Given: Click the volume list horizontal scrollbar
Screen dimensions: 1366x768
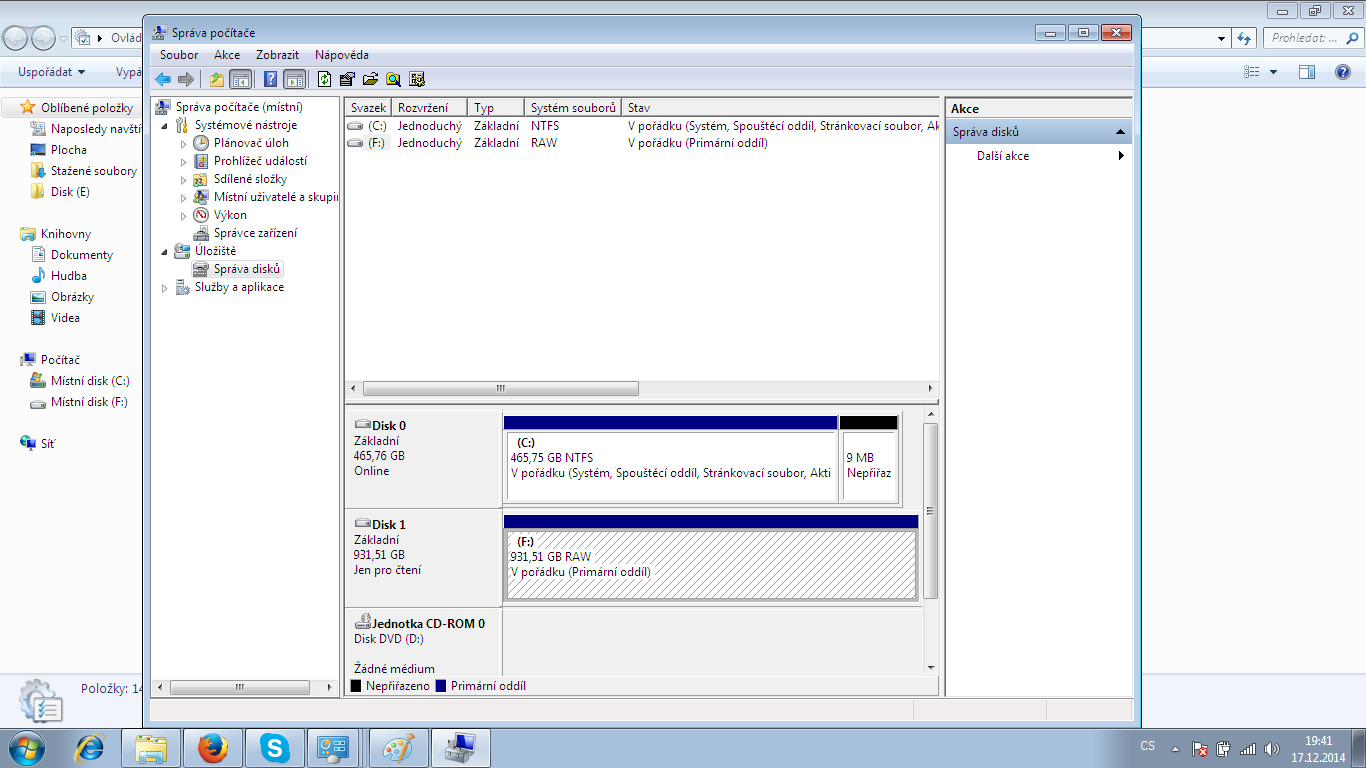Looking at the screenshot, I should pos(500,389).
